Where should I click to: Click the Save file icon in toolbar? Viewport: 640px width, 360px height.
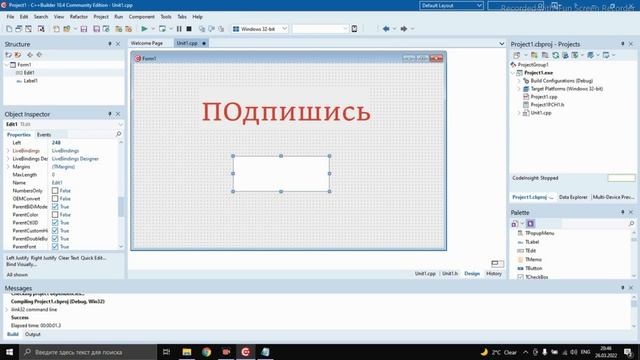click(x=84, y=29)
